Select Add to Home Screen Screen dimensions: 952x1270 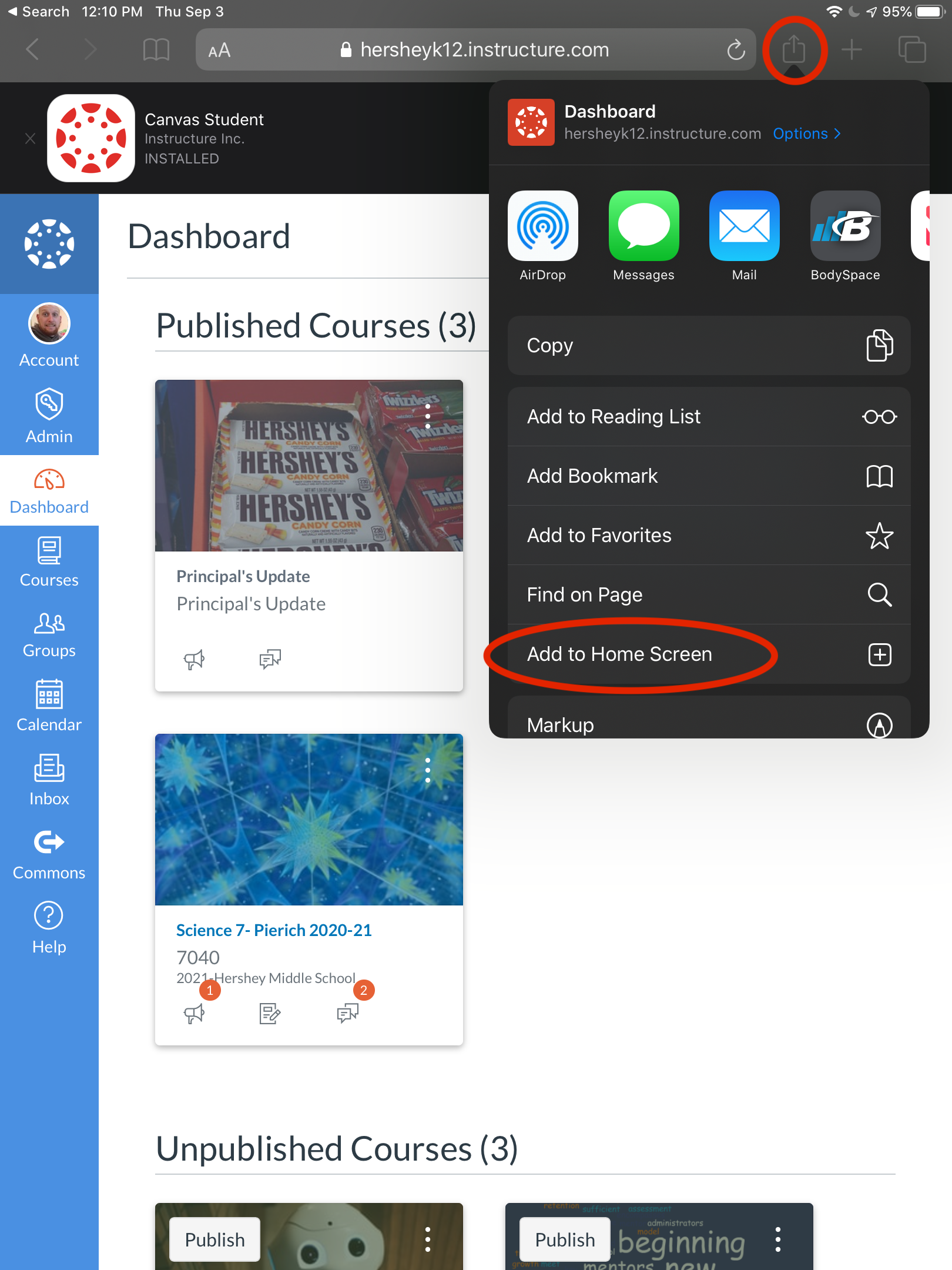pyautogui.click(x=709, y=654)
